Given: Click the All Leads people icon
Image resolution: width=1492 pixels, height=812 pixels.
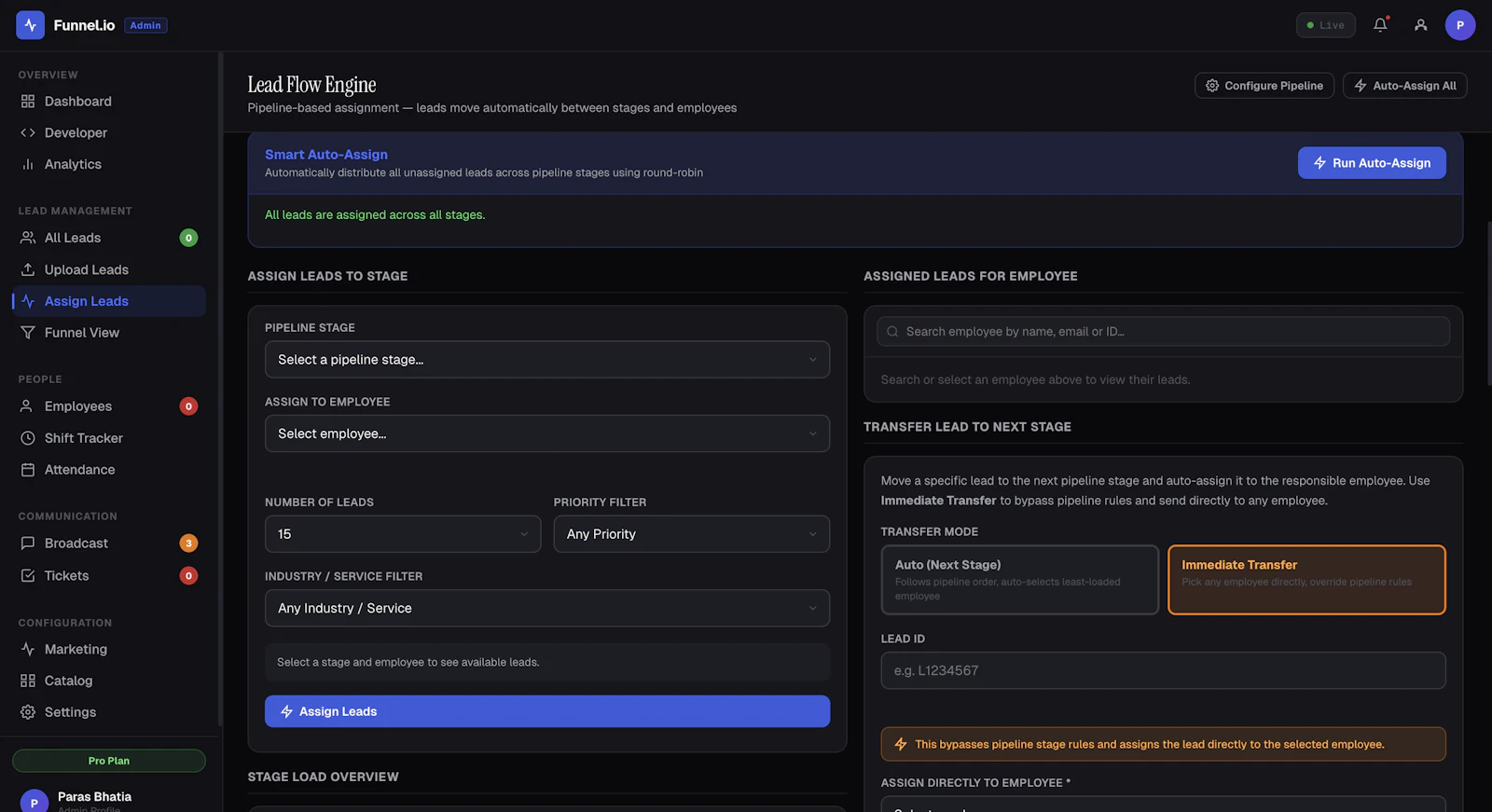Looking at the screenshot, I should click(x=28, y=238).
